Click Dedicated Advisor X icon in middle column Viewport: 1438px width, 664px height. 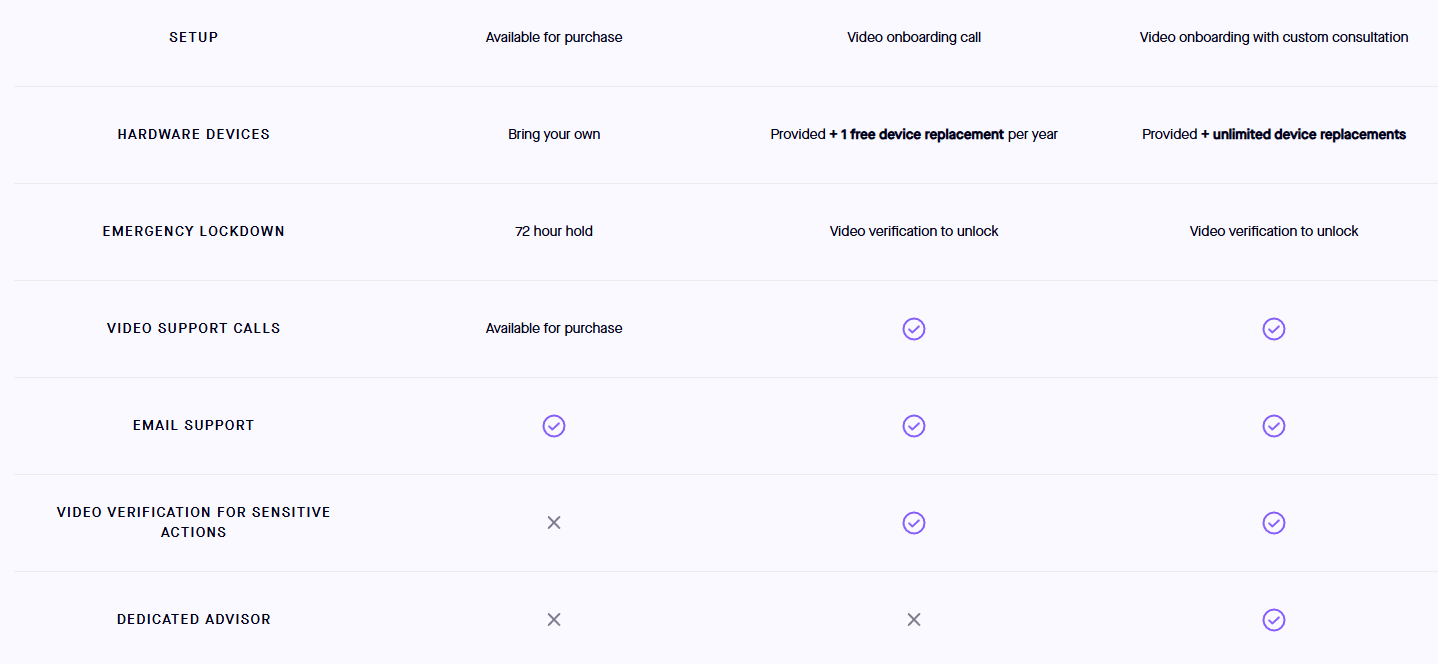pyautogui.click(x=914, y=620)
